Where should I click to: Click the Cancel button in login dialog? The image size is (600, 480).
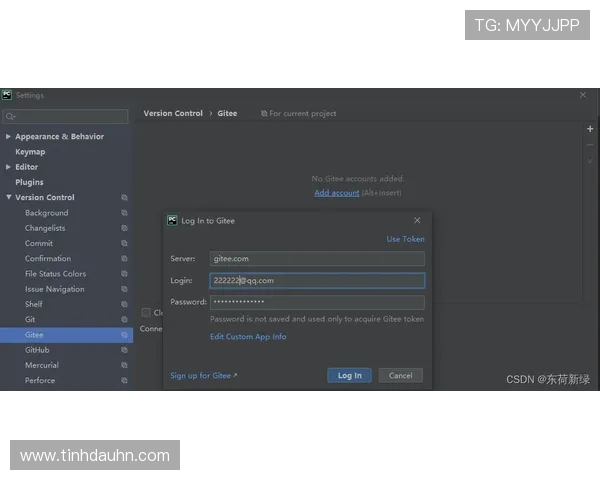(x=401, y=376)
